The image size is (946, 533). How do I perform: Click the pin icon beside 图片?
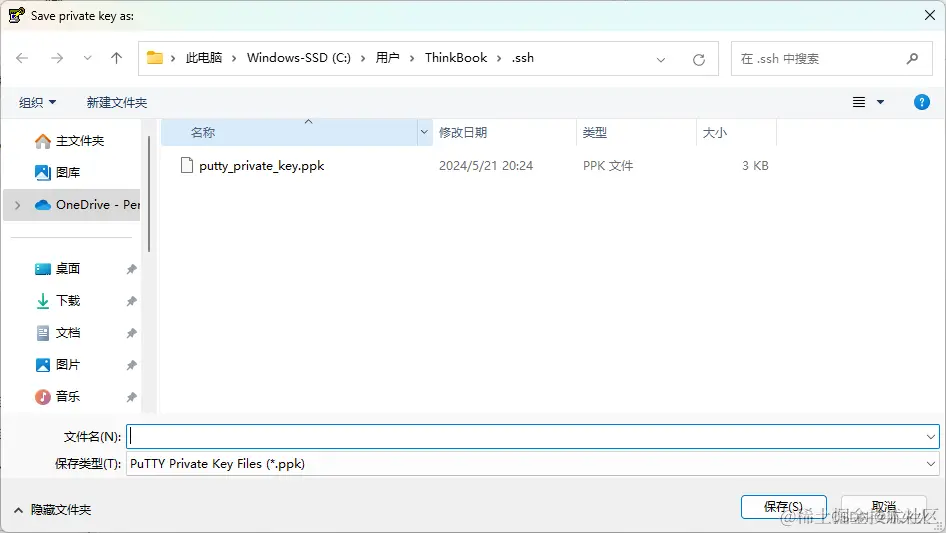click(131, 365)
